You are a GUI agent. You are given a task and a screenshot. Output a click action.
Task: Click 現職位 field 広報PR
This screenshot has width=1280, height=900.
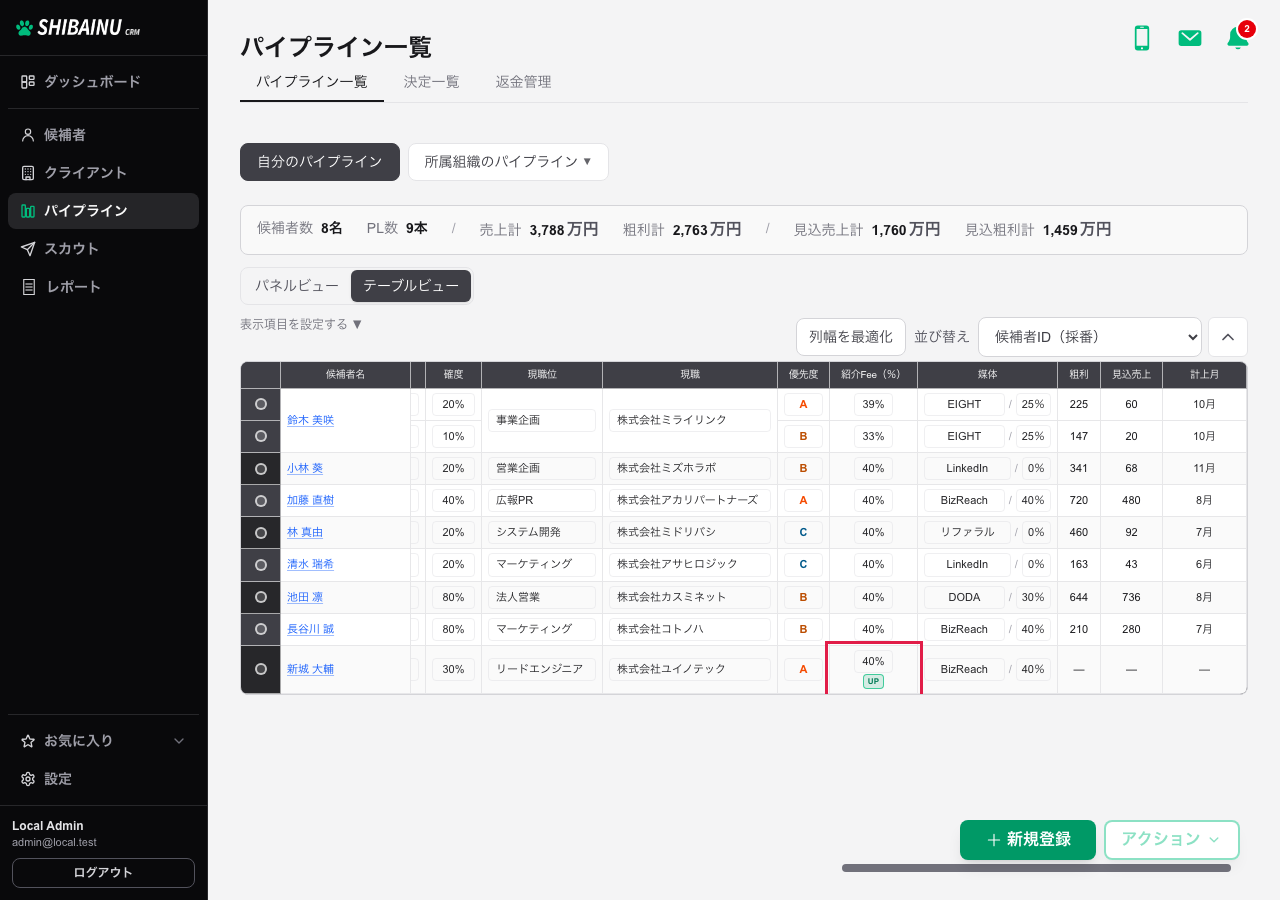(542, 500)
